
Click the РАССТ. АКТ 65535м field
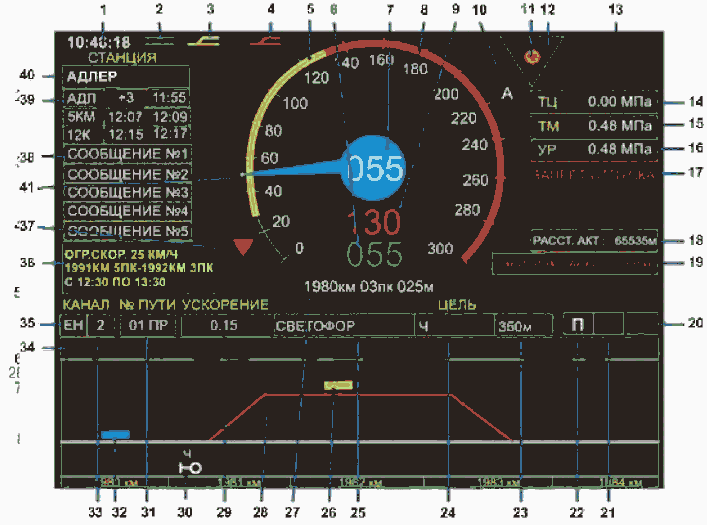tap(594, 241)
